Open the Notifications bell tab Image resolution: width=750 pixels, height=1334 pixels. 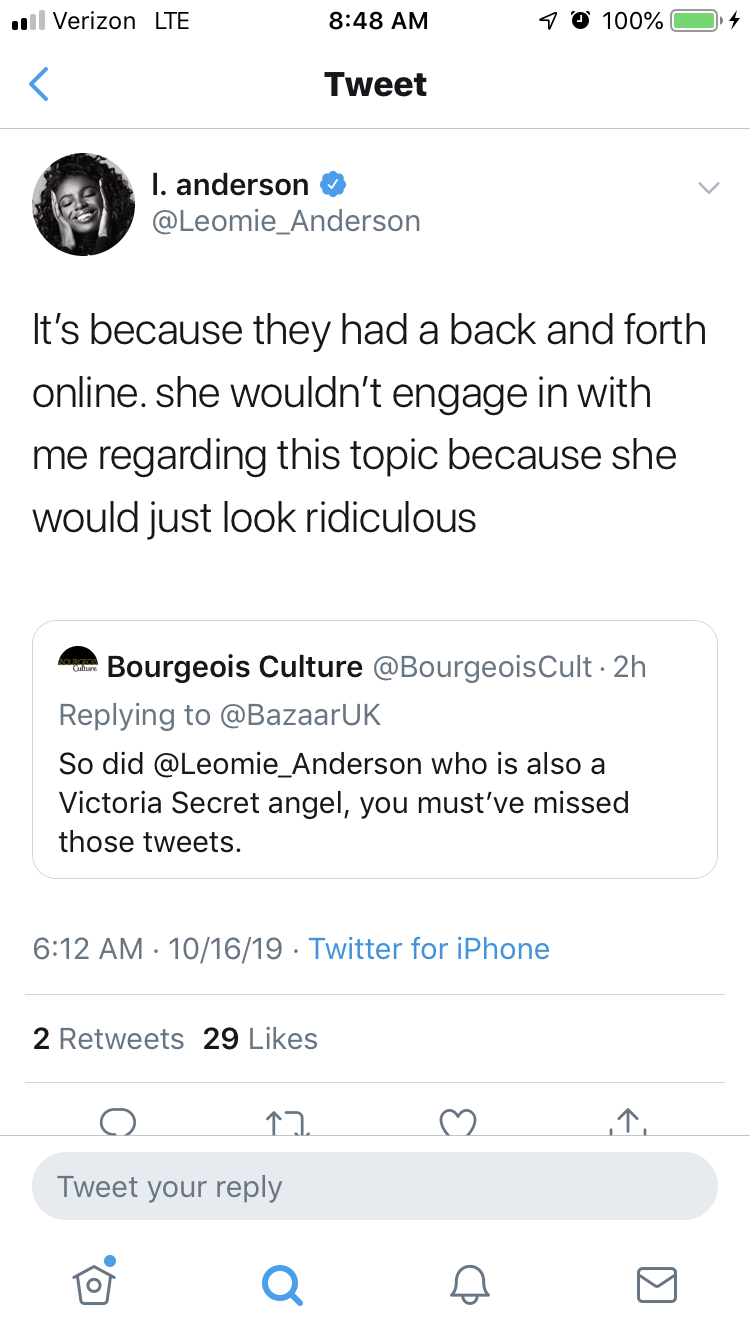(x=469, y=1282)
